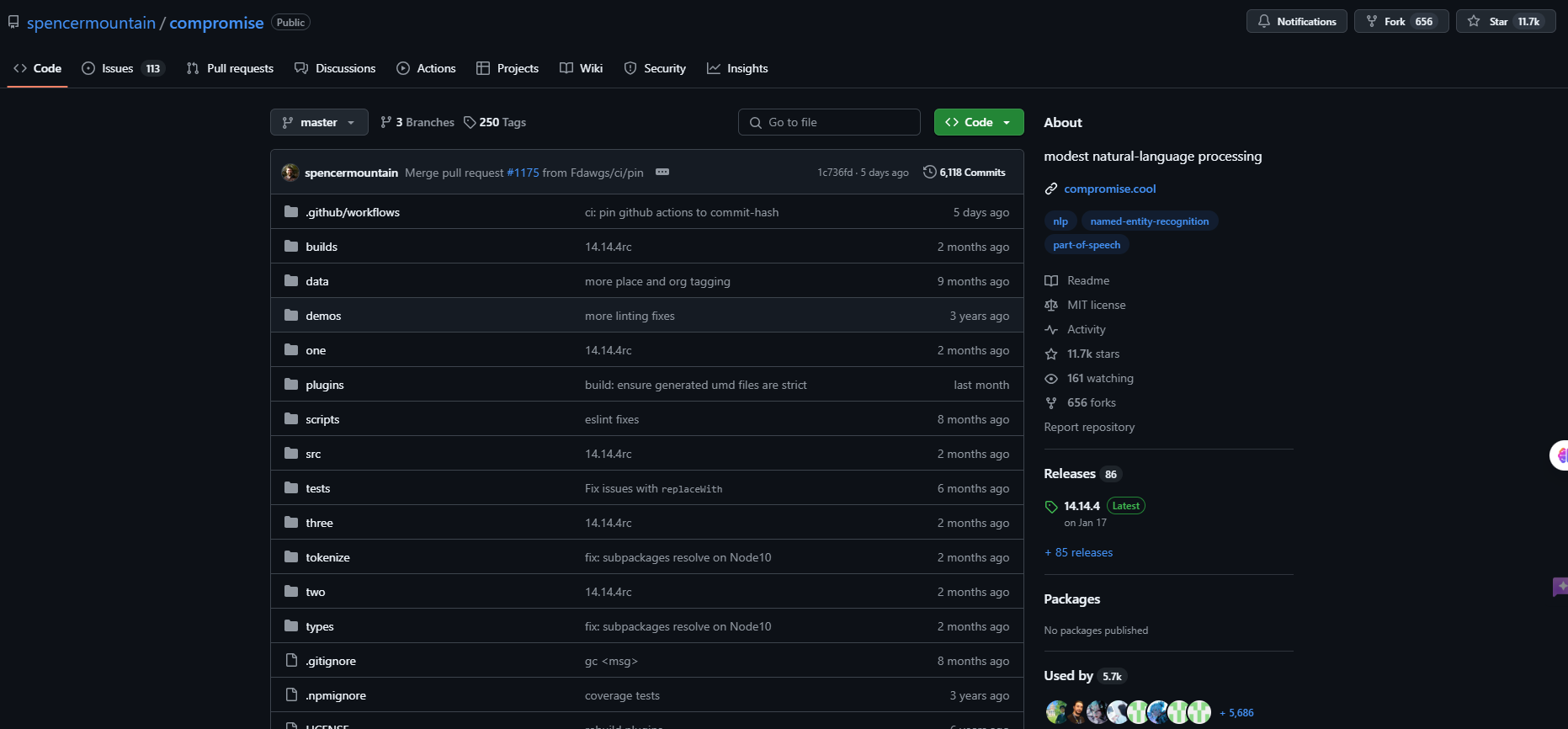
Task: Open the two folder
Action: pos(316,592)
